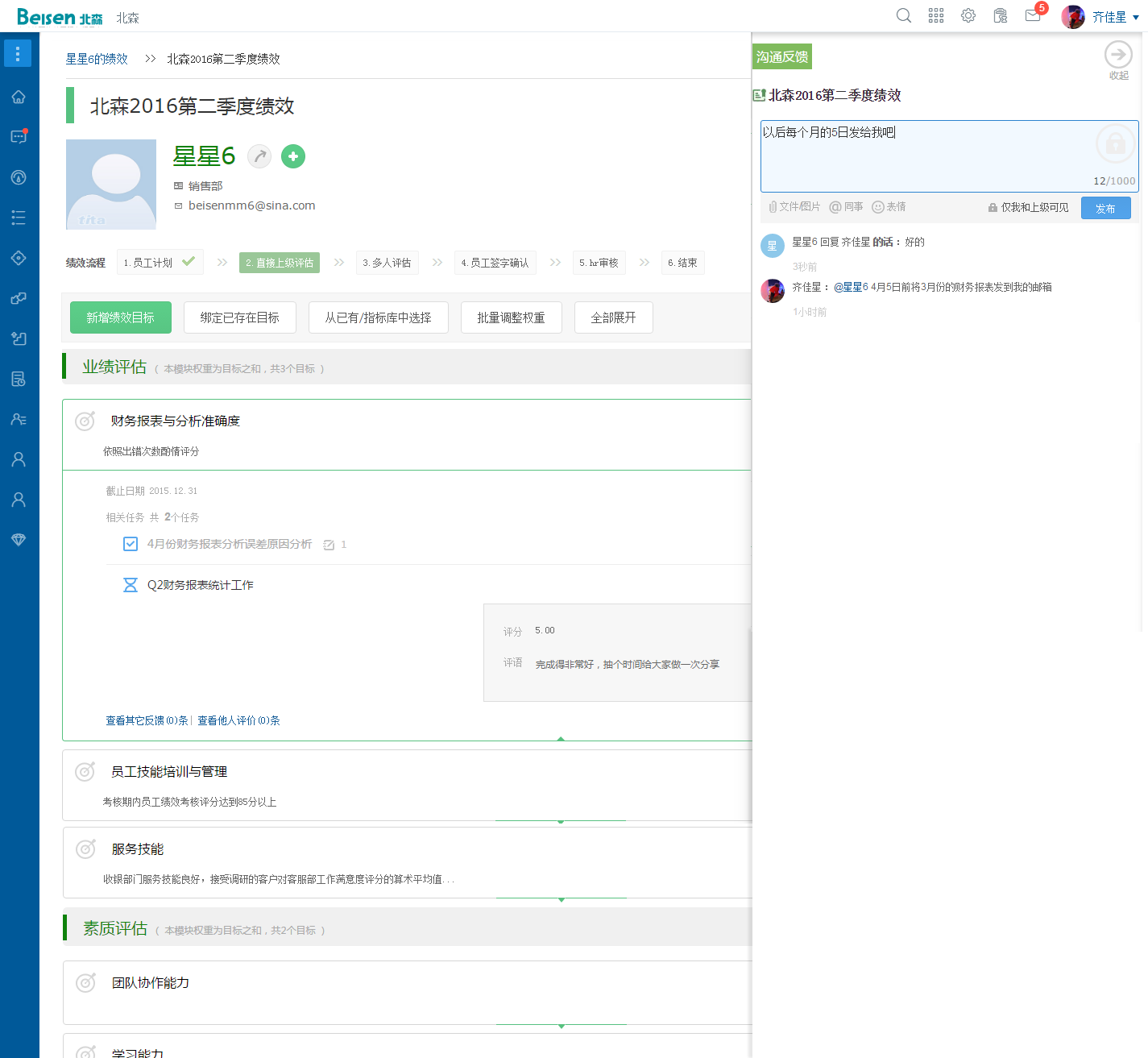Click the hourglass icon of Q2财务报表统计工作

coord(131,585)
